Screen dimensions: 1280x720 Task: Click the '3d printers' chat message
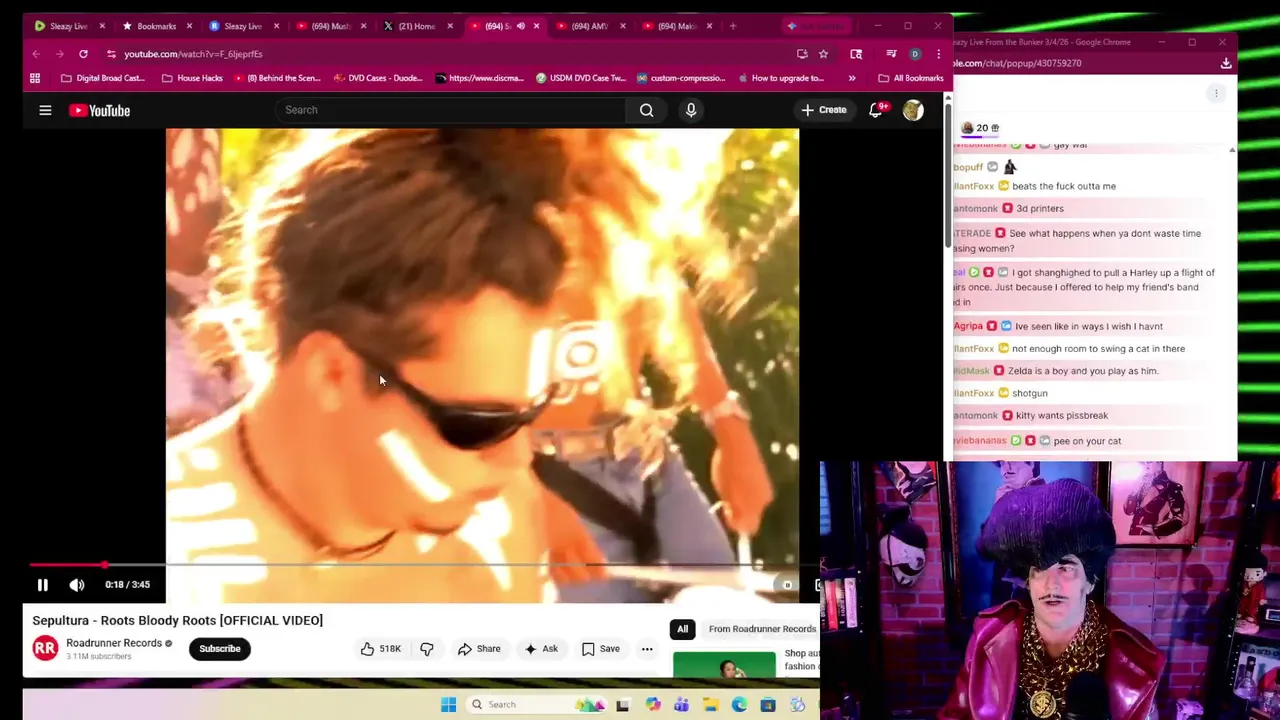click(x=1040, y=208)
